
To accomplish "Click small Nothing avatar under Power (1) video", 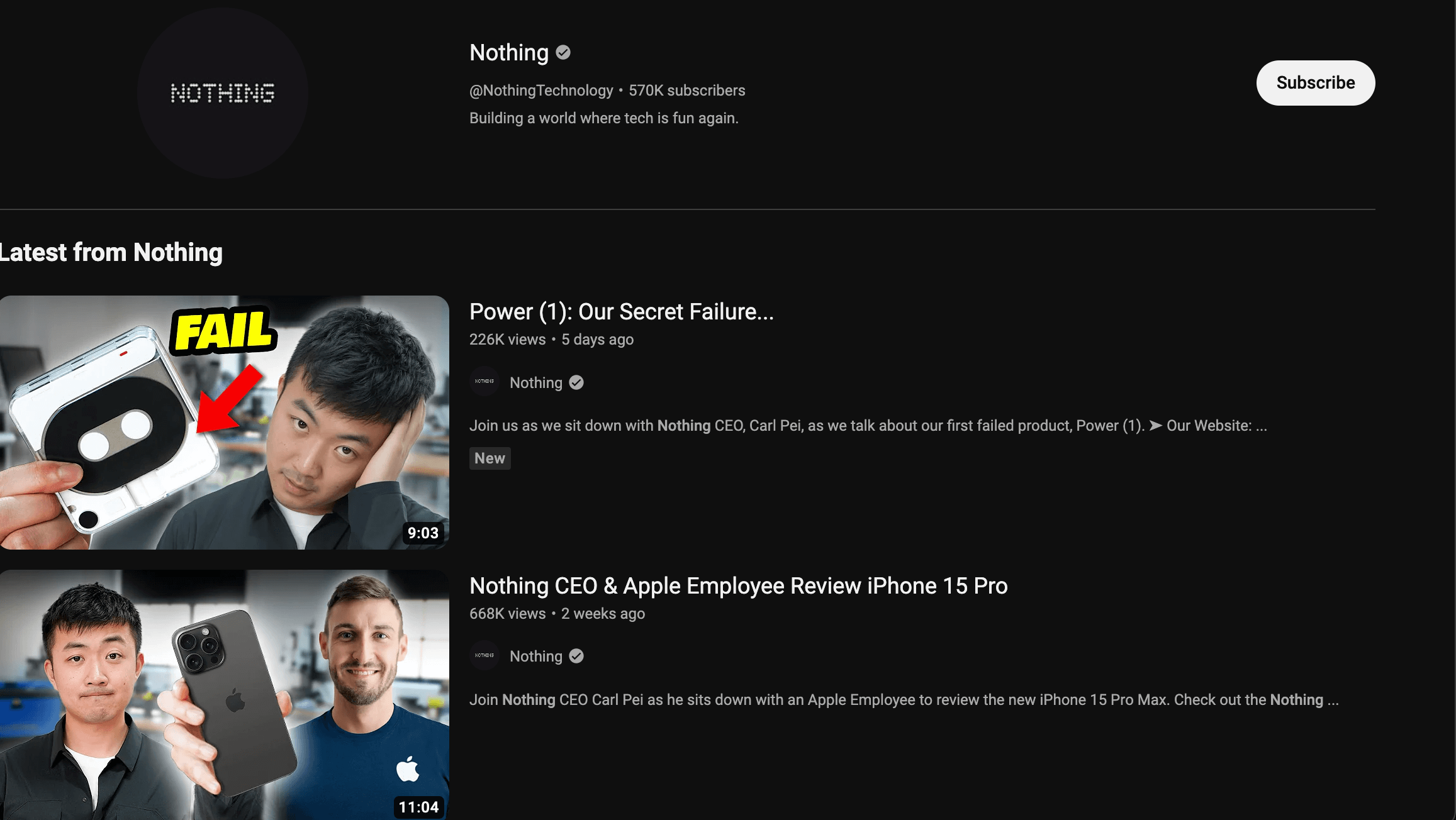I will pos(484,382).
